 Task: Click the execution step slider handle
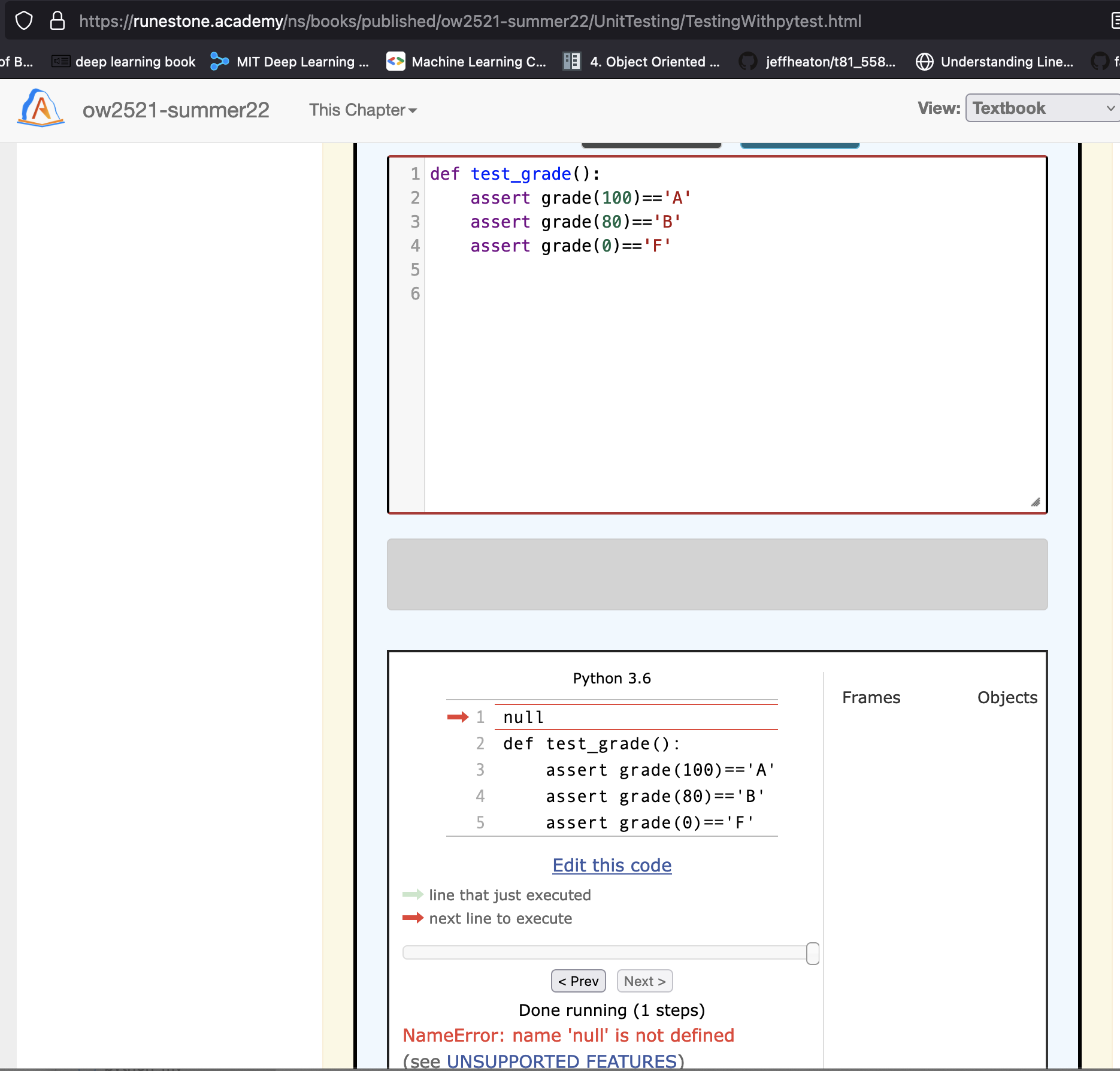coord(812,953)
